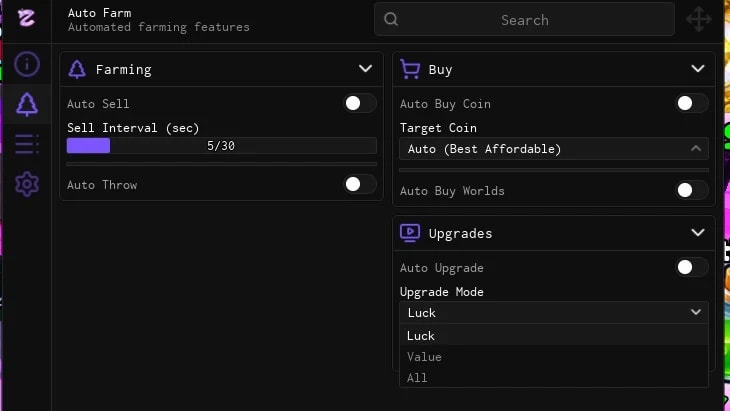
Task: Open settings gear in sidebar
Action: coord(27,184)
